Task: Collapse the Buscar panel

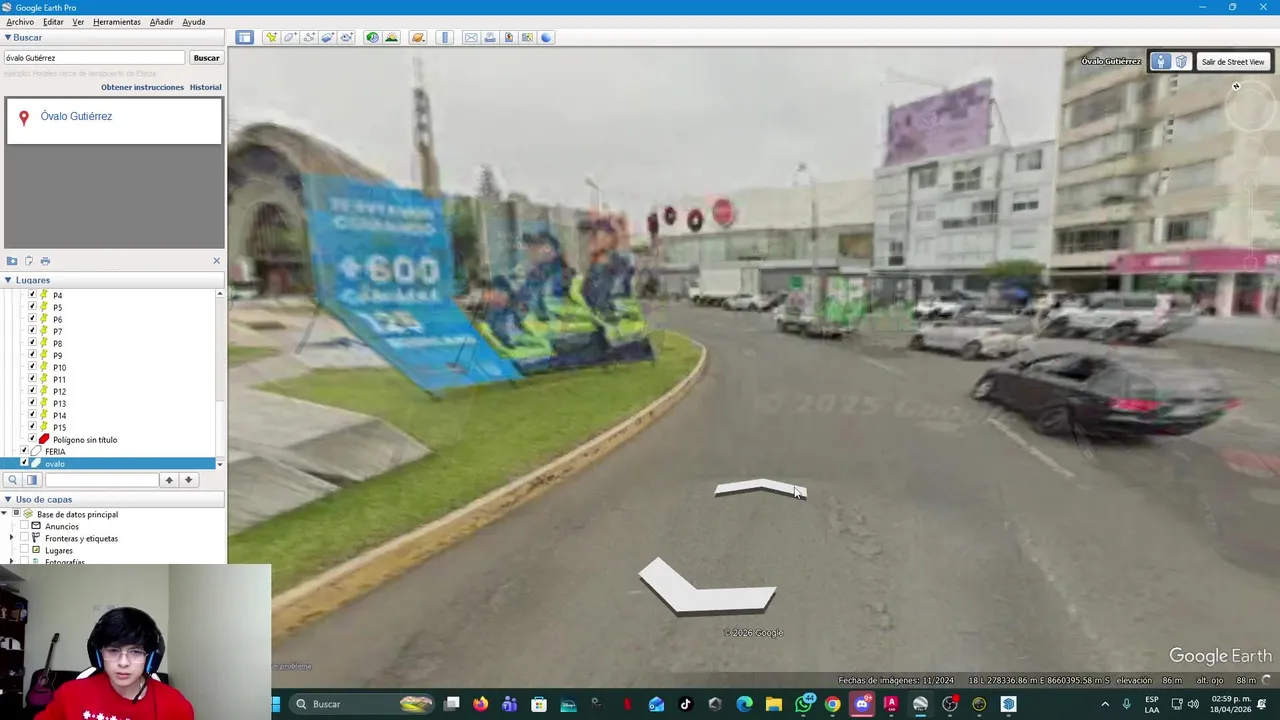Action: pos(8,38)
